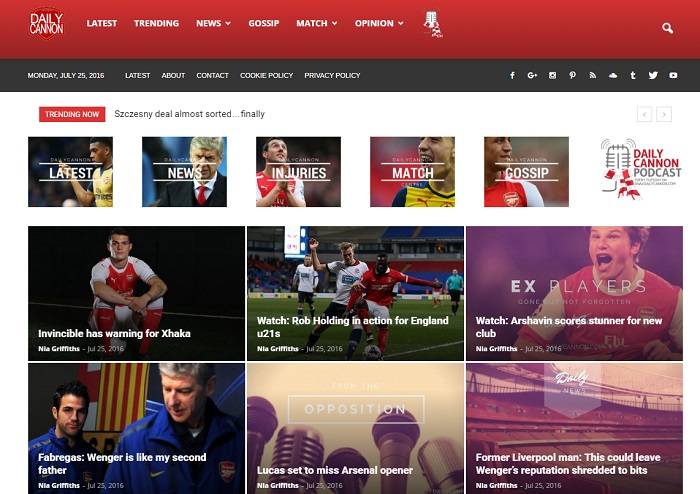Open the Gossip category thumbnail
700x494 pixels.
(x=526, y=172)
